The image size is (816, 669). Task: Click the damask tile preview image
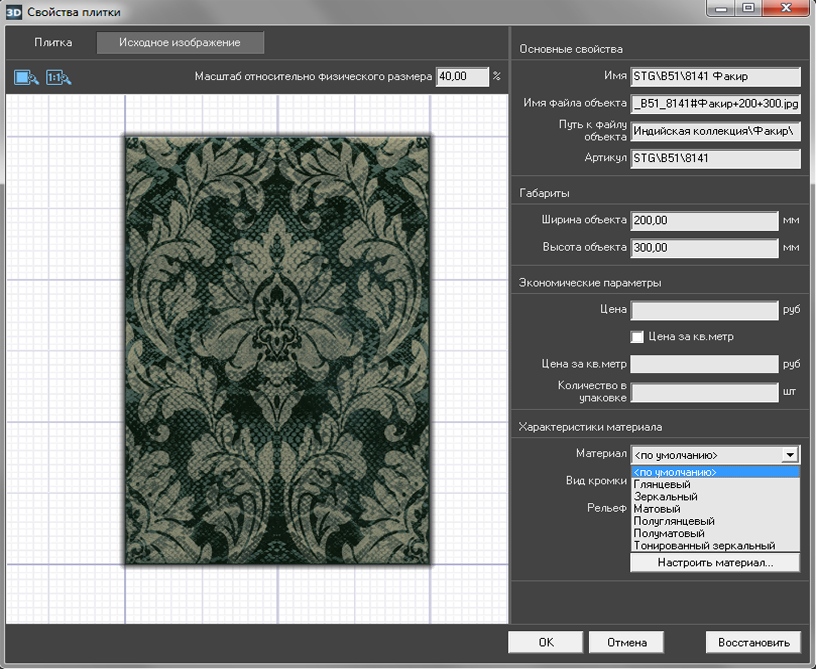coord(277,350)
